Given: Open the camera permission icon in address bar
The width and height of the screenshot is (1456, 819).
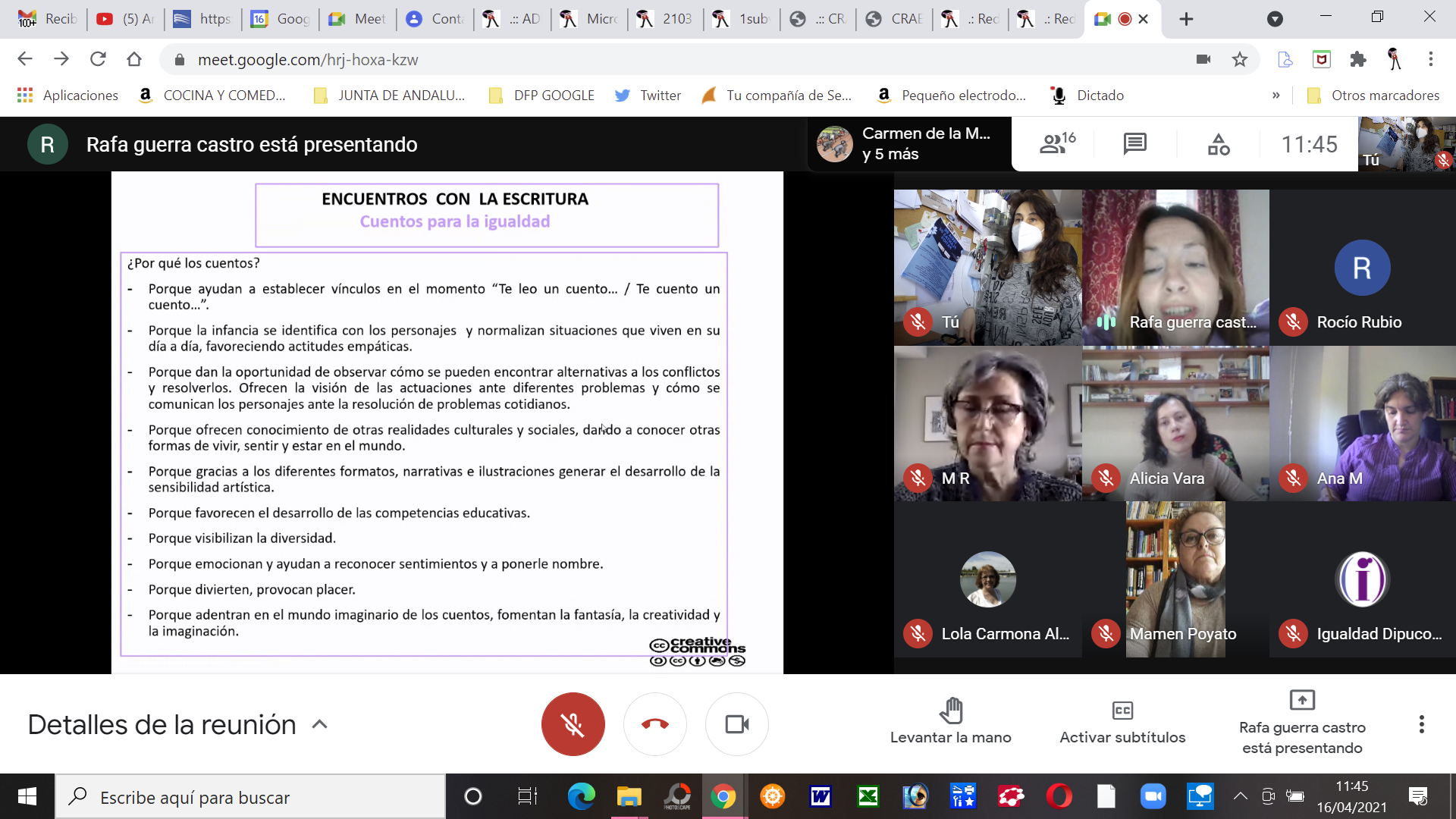Looking at the screenshot, I should pos(1203,59).
